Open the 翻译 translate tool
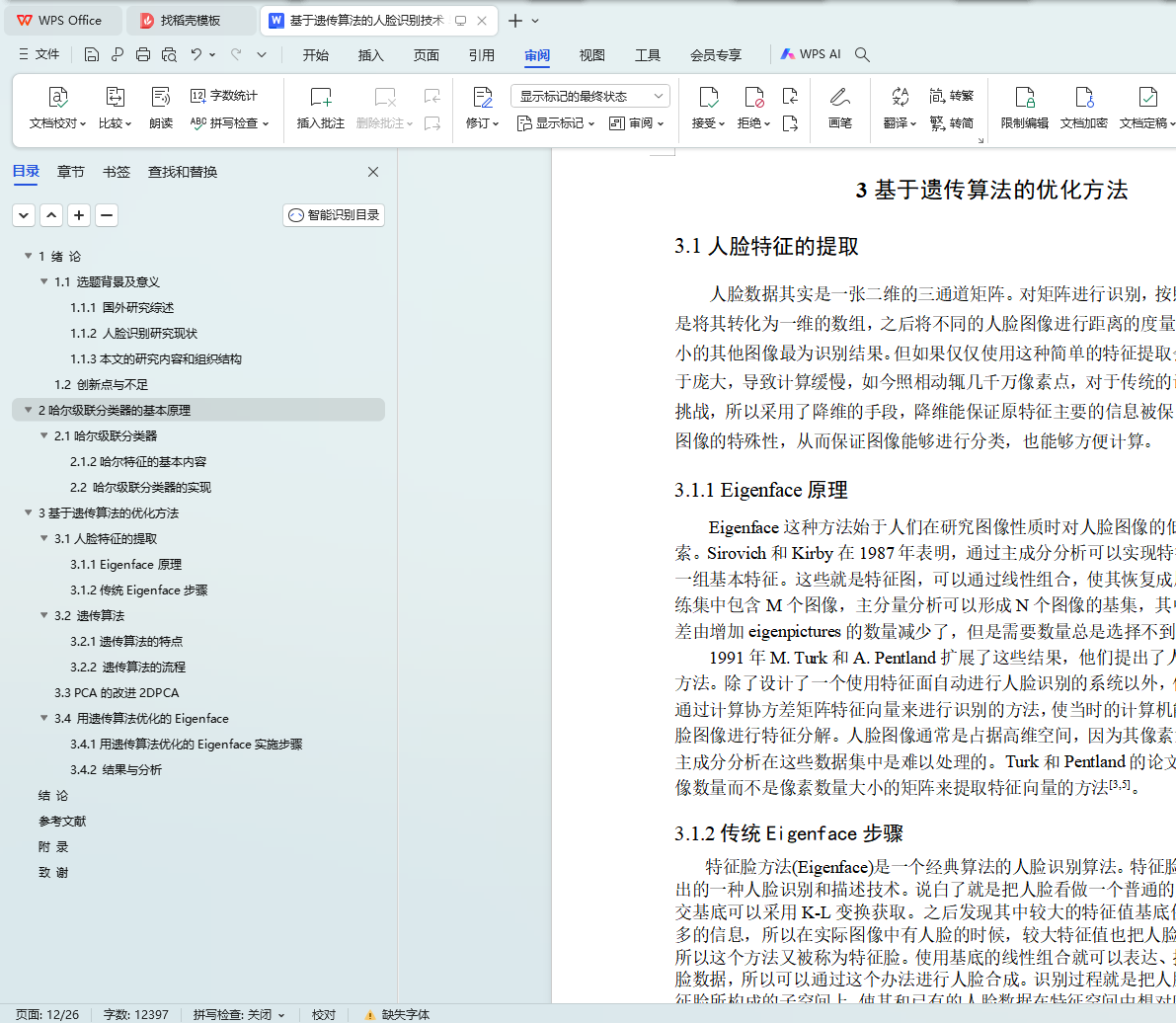Viewport: 1176px width, 1023px height. click(900, 108)
